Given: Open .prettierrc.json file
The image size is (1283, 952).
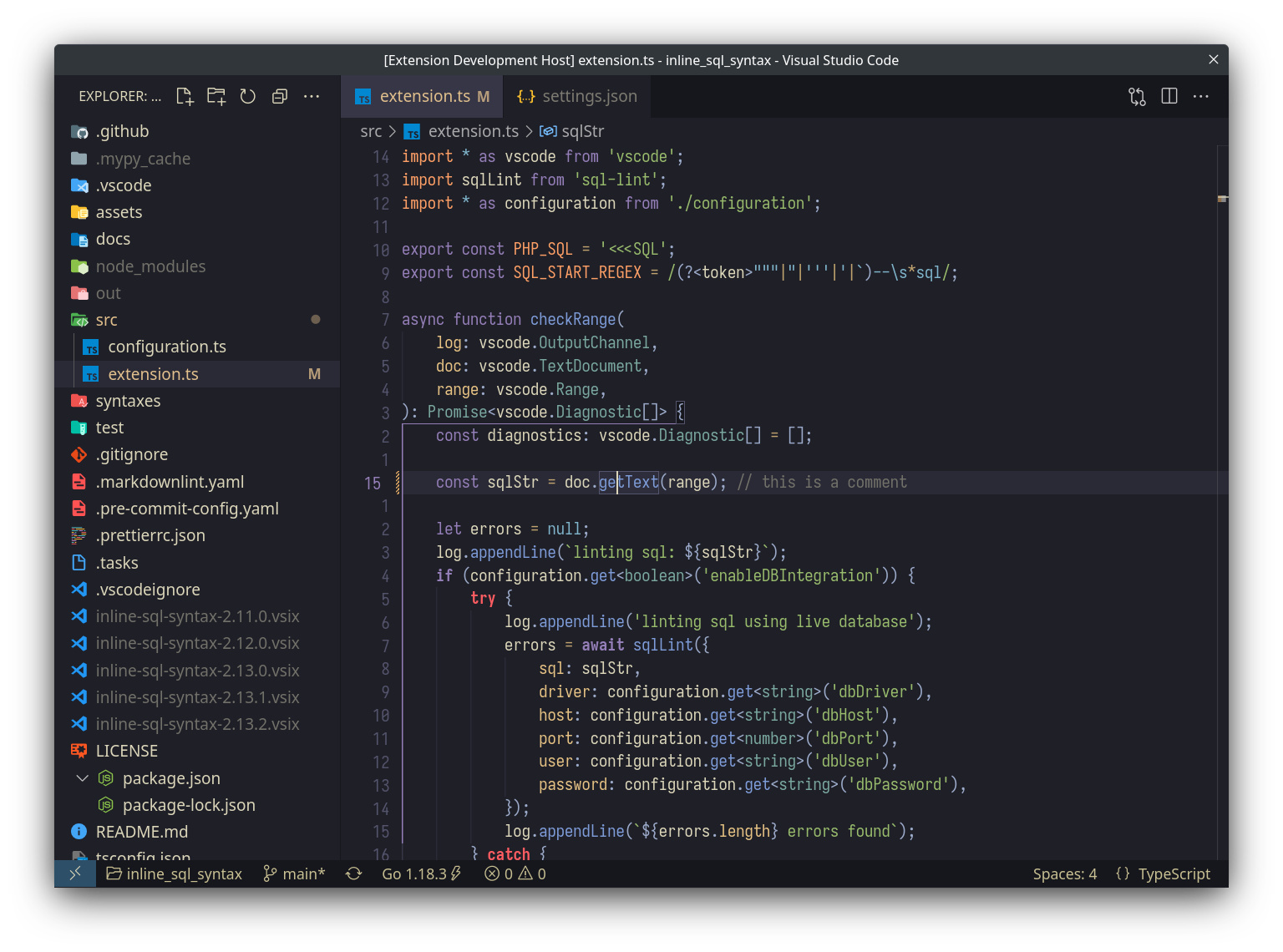Looking at the screenshot, I should click(x=197, y=535).
